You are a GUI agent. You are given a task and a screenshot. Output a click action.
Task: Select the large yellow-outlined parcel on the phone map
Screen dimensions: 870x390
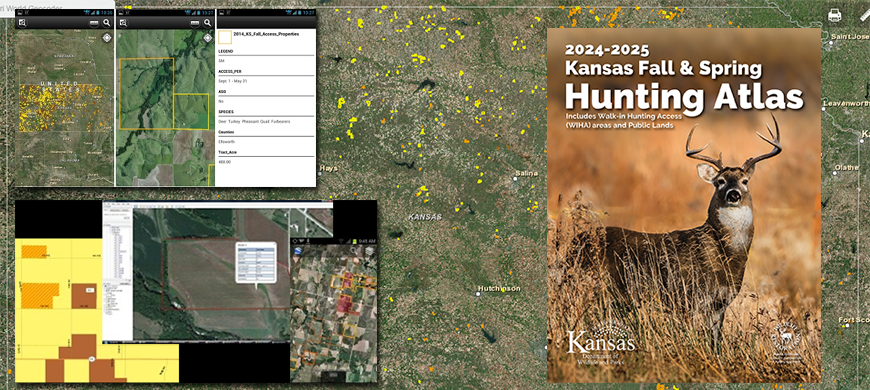point(146,93)
